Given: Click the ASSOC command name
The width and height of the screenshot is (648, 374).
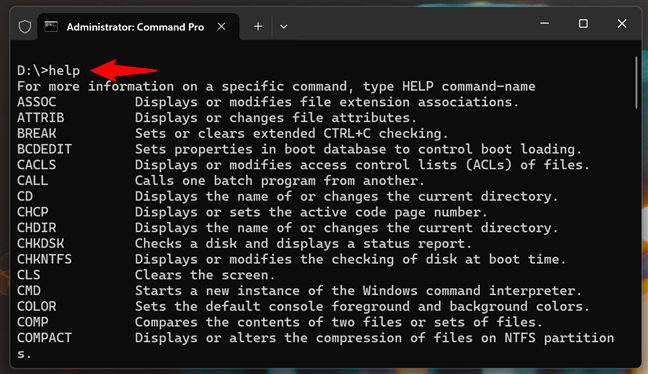Looking at the screenshot, I should [36, 102].
